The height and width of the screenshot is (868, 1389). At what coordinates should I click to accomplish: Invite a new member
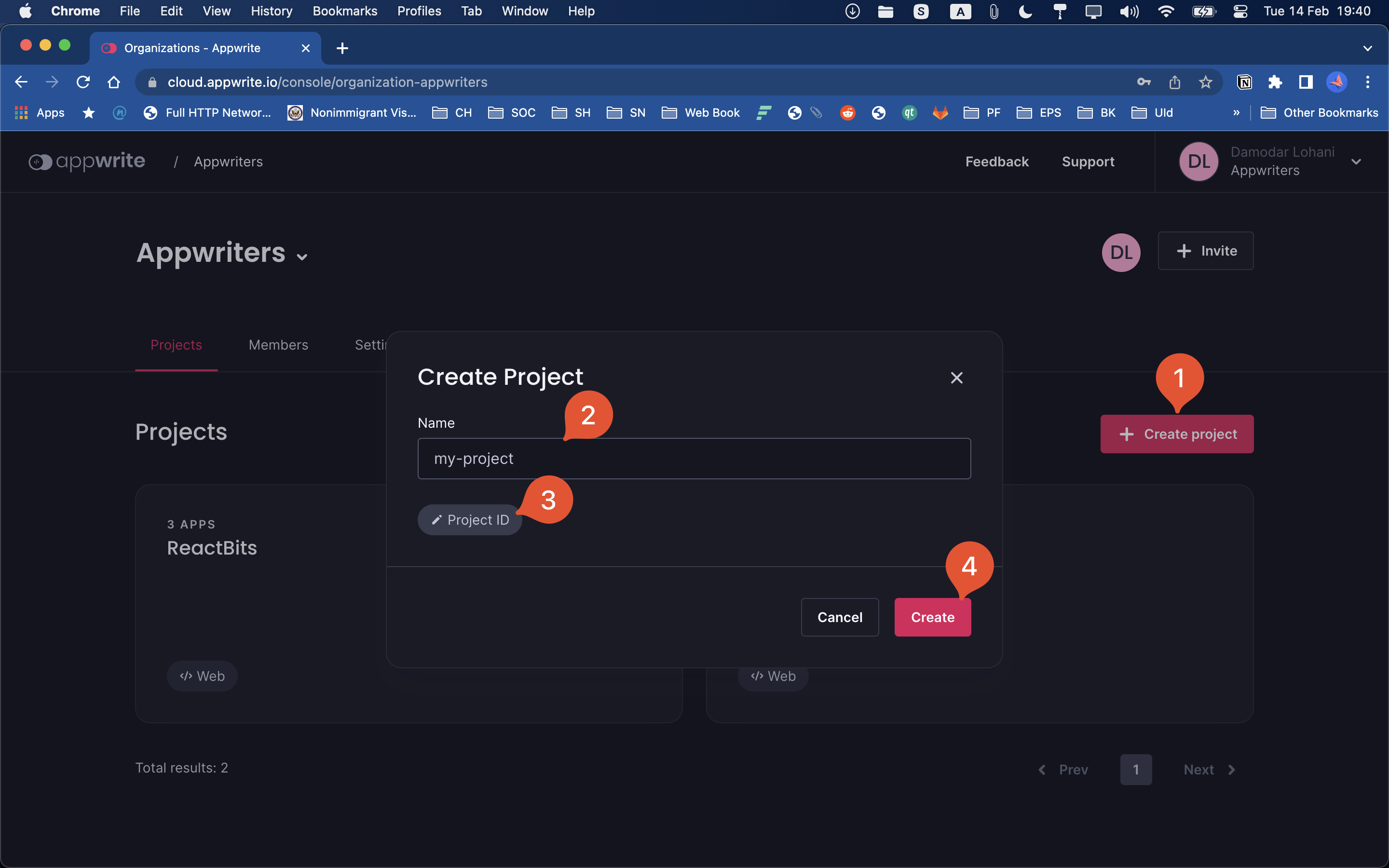1205,251
